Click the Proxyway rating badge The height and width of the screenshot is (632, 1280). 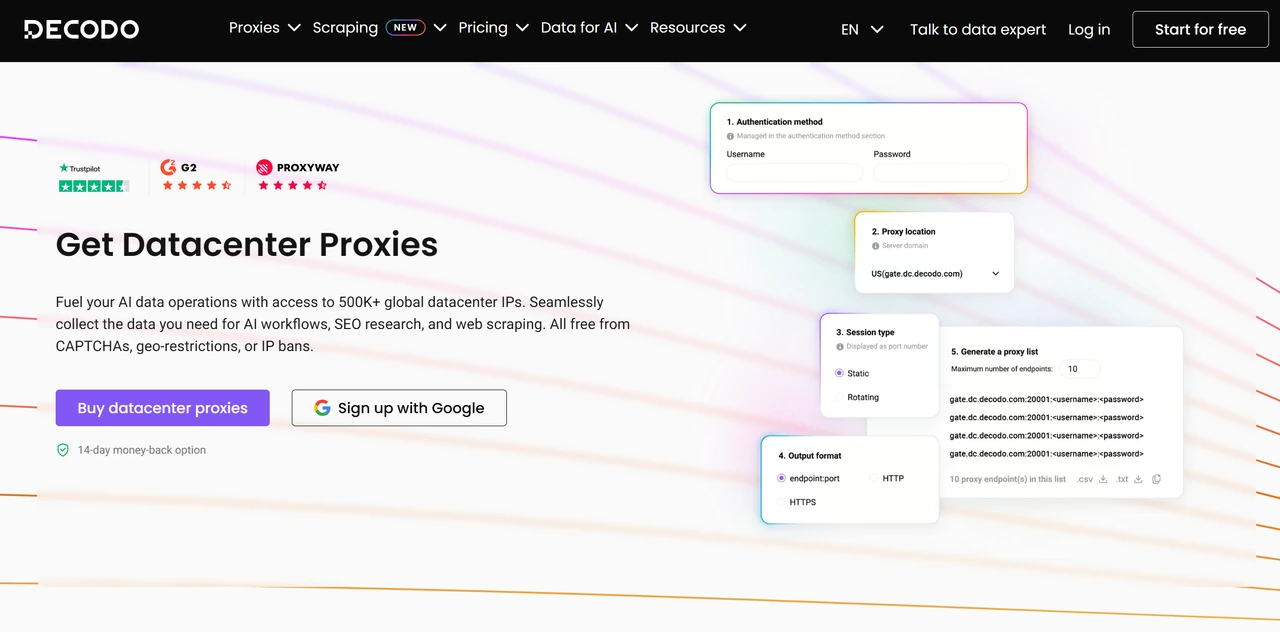pyautogui.click(x=297, y=175)
